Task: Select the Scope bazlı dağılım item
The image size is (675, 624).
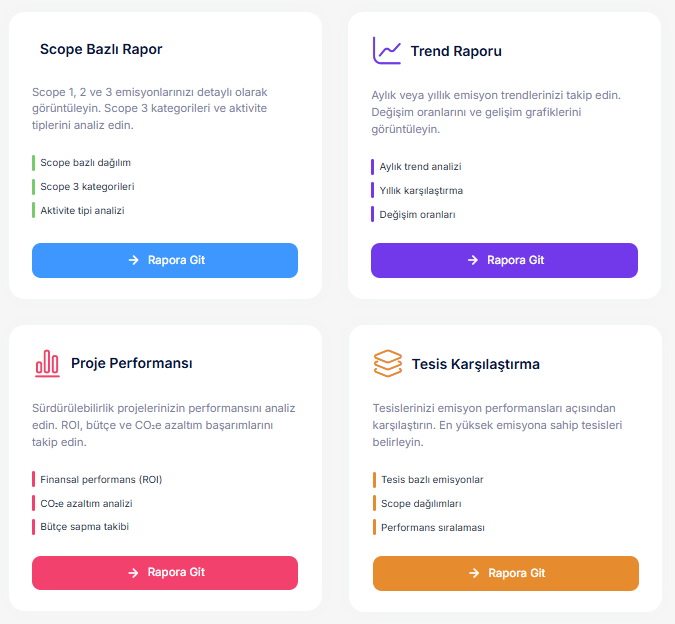Action: click(x=85, y=162)
